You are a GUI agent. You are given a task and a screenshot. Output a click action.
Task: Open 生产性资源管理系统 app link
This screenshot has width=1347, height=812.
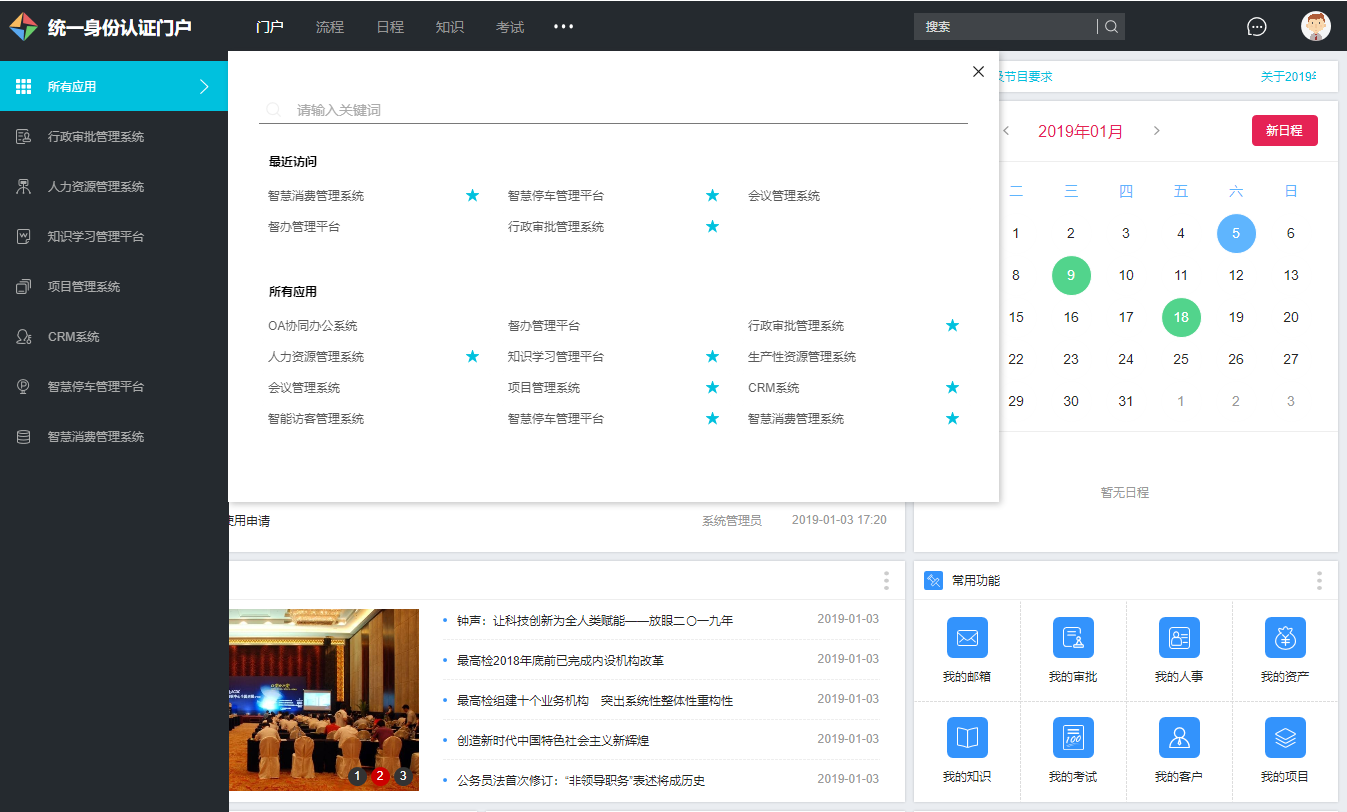pyautogui.click(x=802, y=357)
